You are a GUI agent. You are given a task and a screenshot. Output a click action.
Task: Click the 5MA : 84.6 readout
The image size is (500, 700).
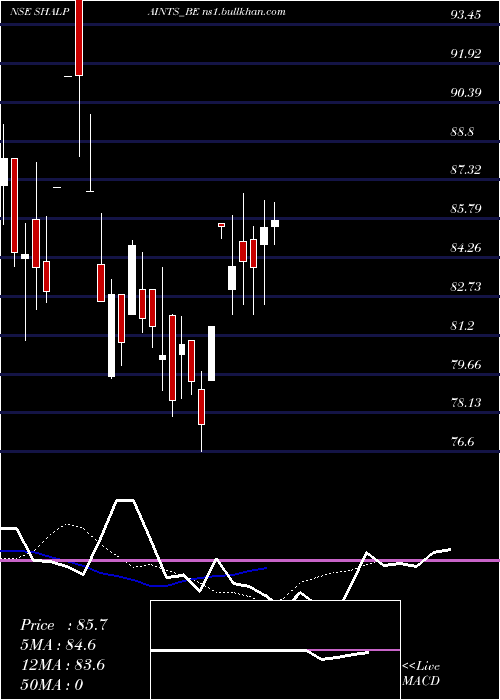[58, 645]
